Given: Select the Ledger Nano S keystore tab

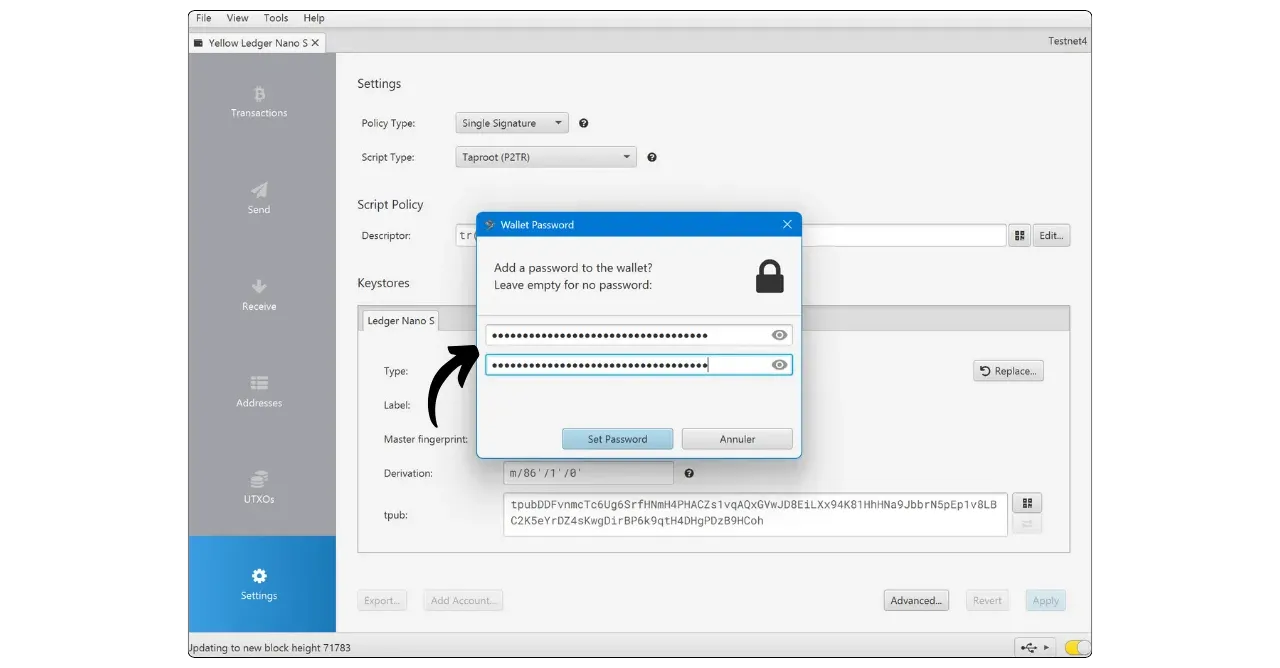Looking at the screenshot, I should pos(401,321).
